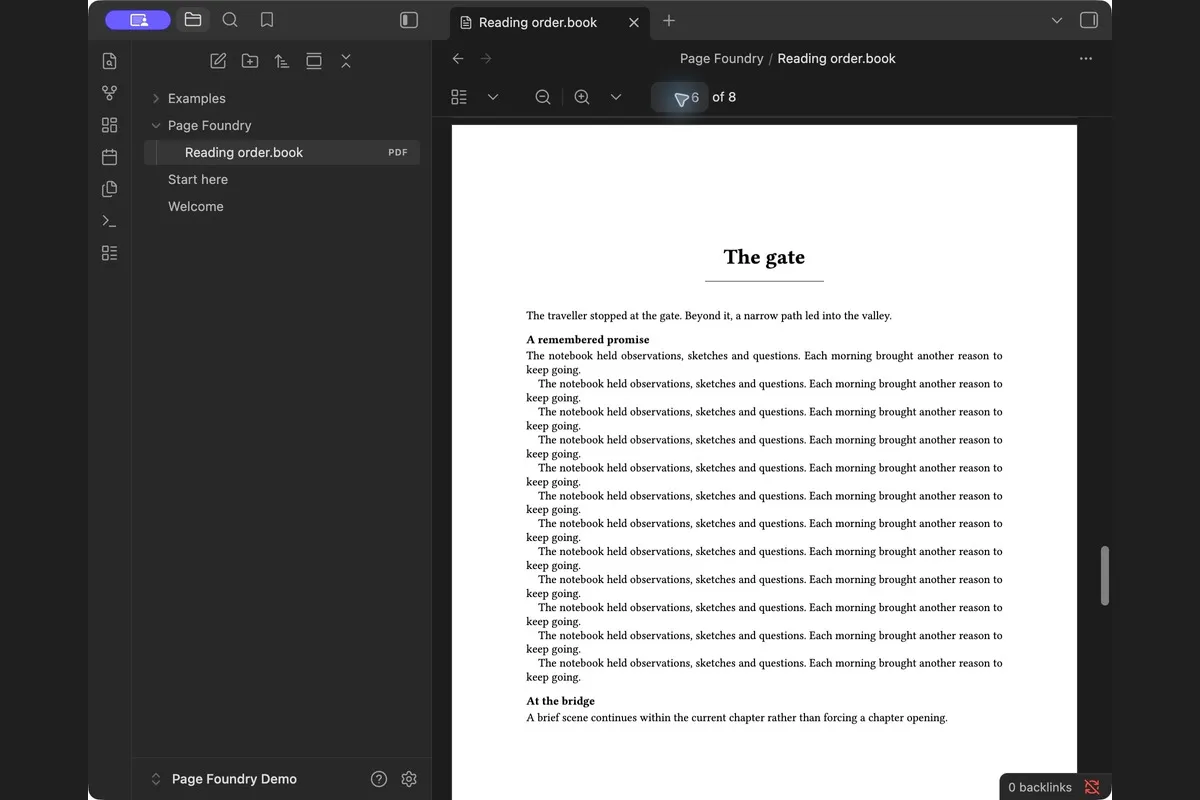Open settings gear icon
Image resolution: width=1200 pixels, height=800 pixels.
[x=409, y=779]
